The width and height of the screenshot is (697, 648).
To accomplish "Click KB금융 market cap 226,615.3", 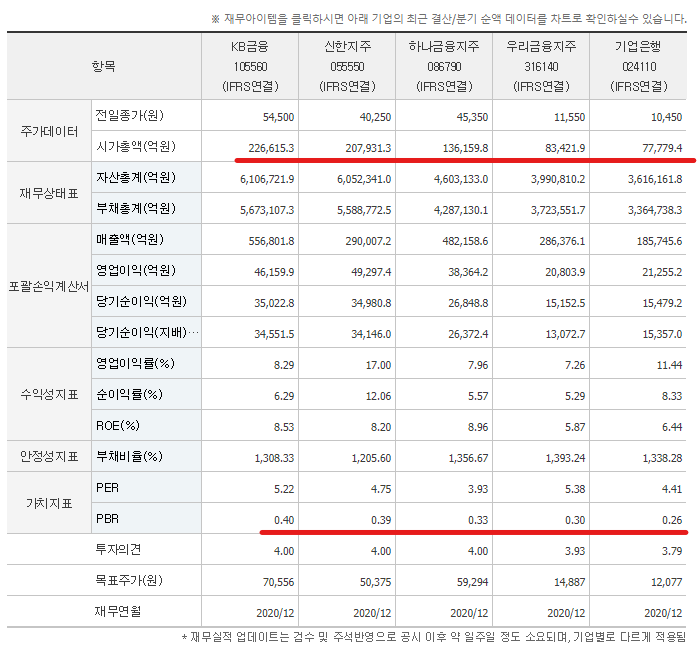I will click(x=271, y=148).
